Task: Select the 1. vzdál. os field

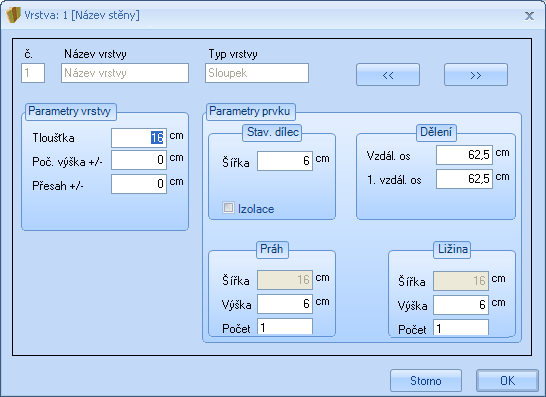Action: click(x=464, y=179)
